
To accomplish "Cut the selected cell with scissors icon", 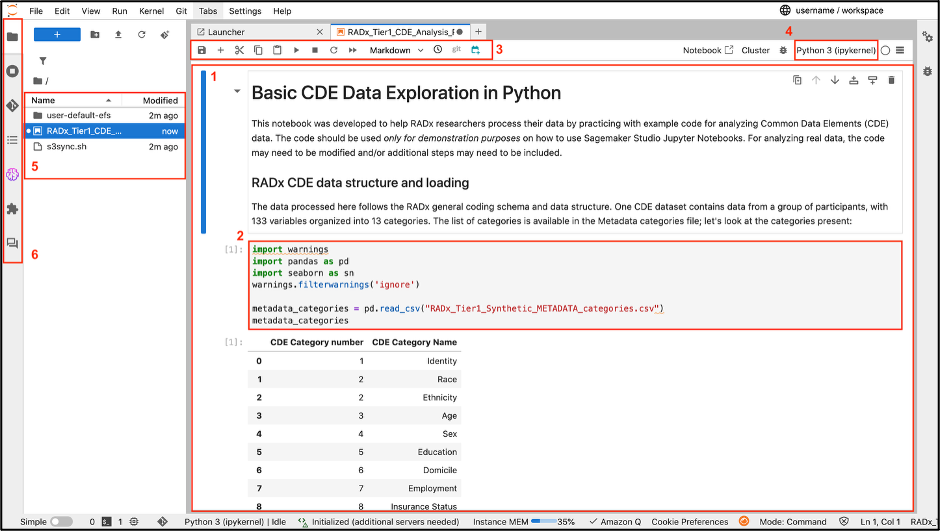I will [x=239, y=50].
